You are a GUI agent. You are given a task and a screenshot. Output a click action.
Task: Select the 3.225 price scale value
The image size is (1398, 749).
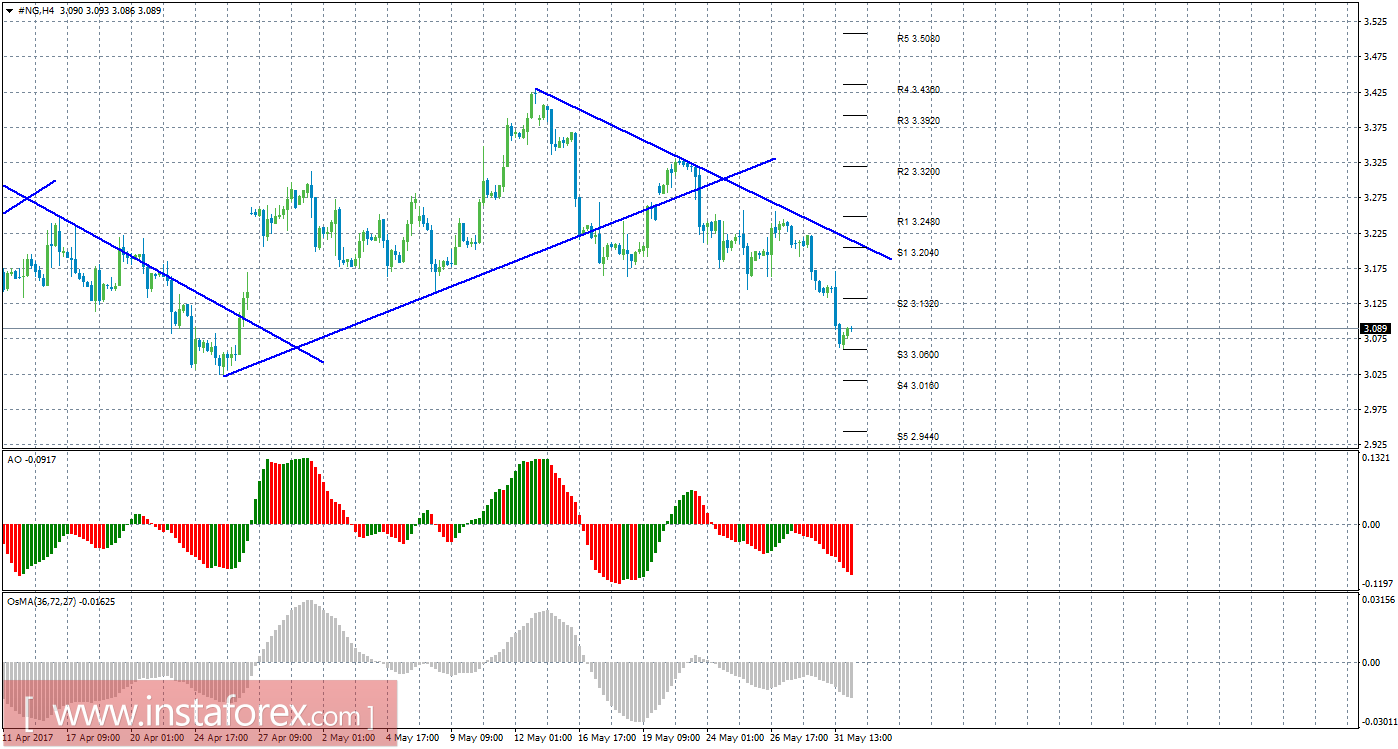(1374, 233)
